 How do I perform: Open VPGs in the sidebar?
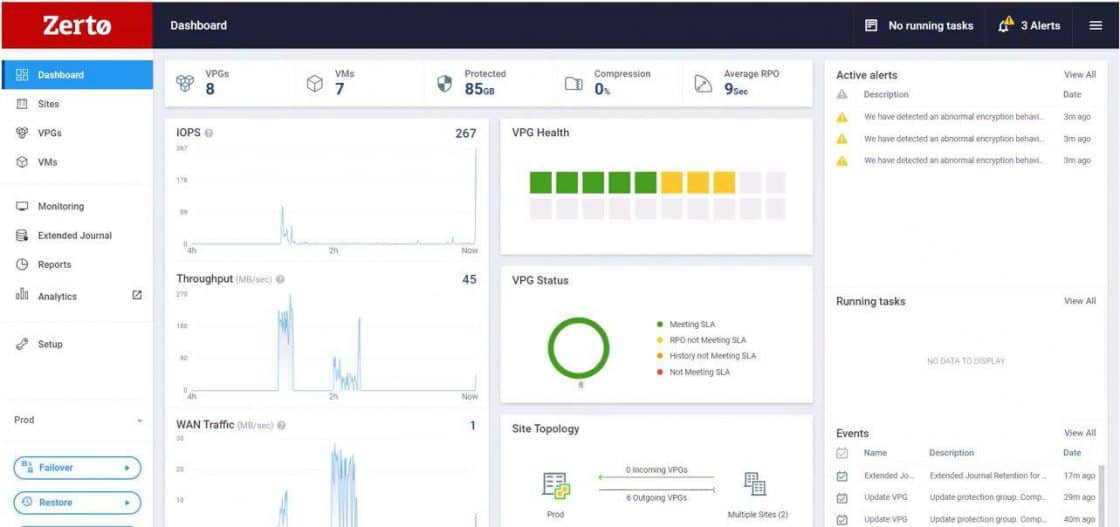tap(49, 133)
